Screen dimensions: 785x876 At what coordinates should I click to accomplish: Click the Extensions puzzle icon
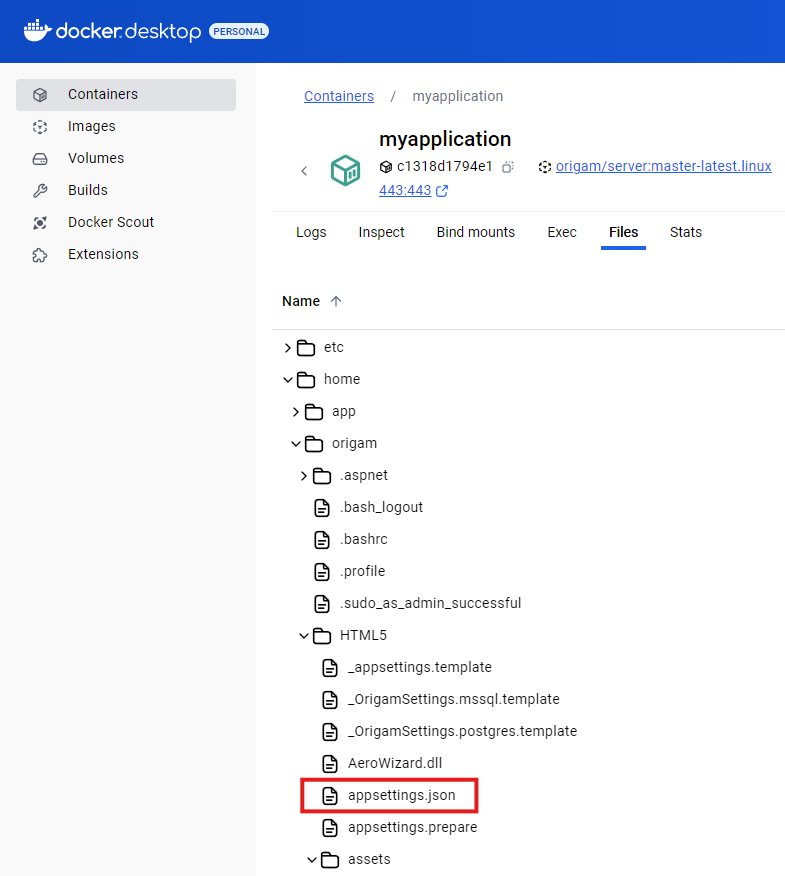[x=40, y=255]
